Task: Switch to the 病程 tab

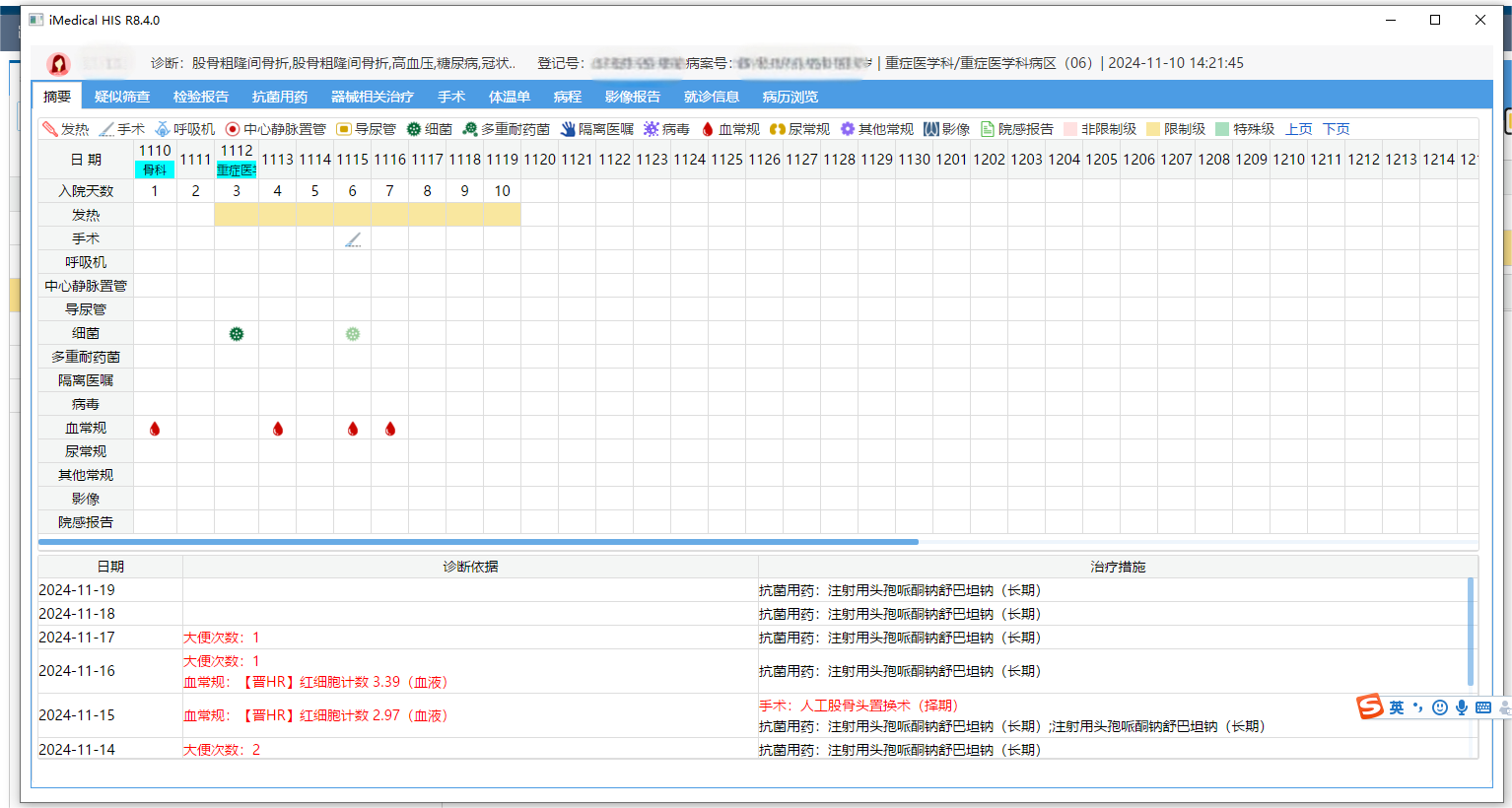Action: (x=568, y=97)
